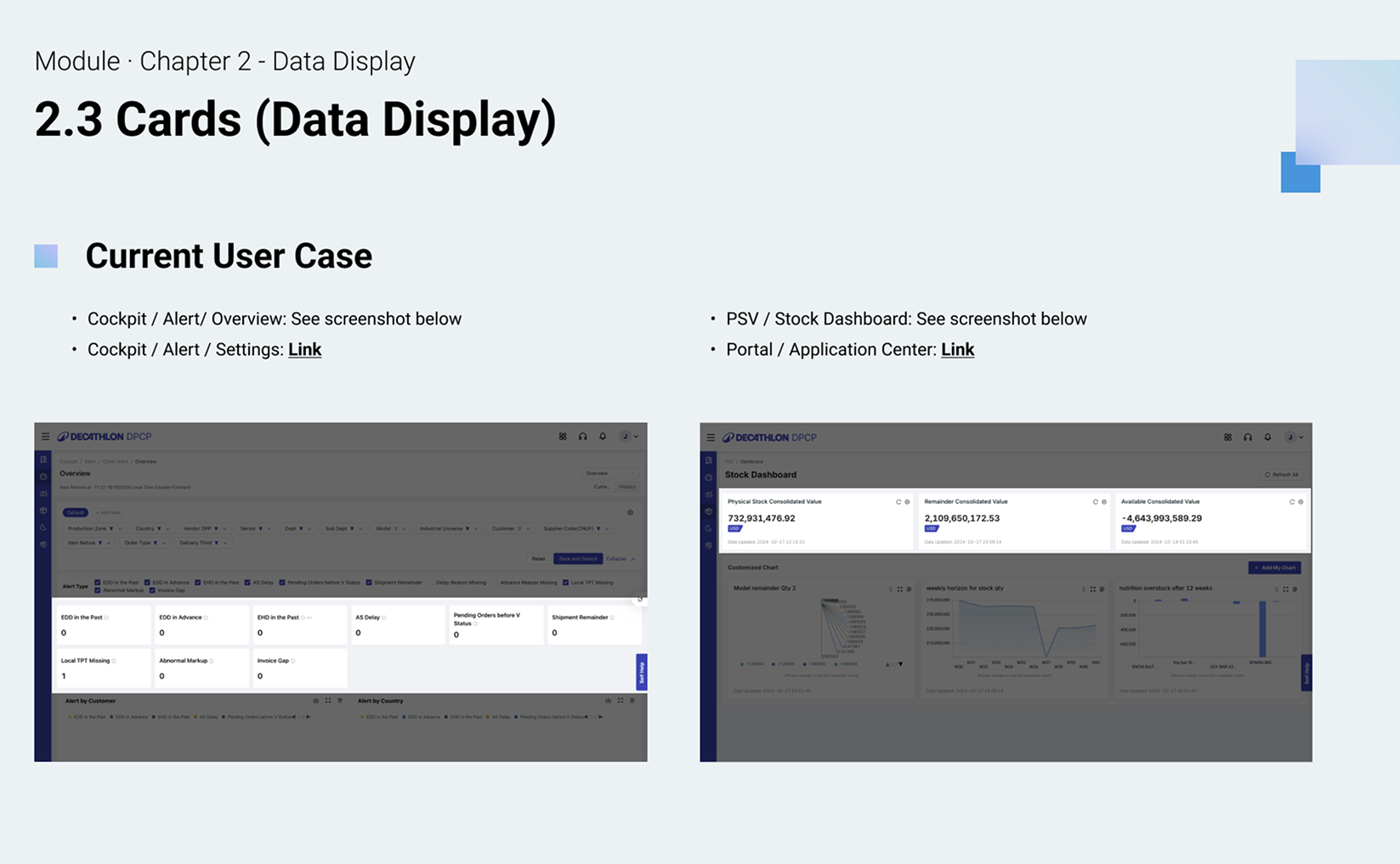Open Self Help tab in Overview screenshot
This screenshot has width=1400, height=864.
click(642, 671)
